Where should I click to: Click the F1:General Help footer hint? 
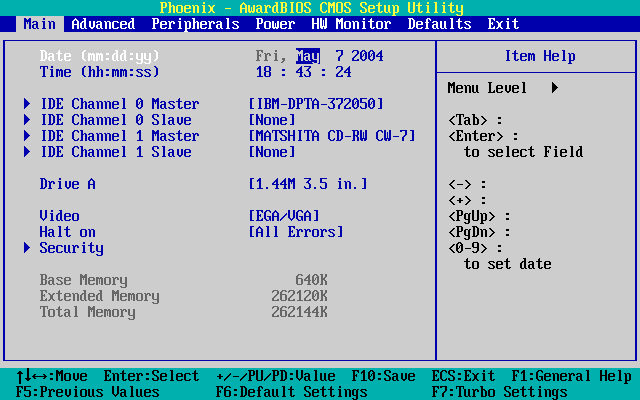click(x=571, y=376)
